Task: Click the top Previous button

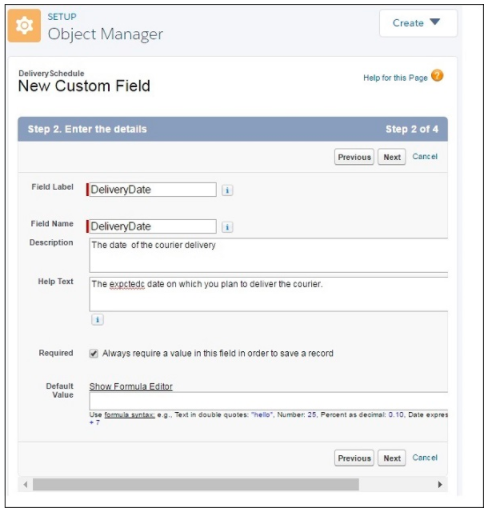Action: pyautogui.click(x=354, y=157)
